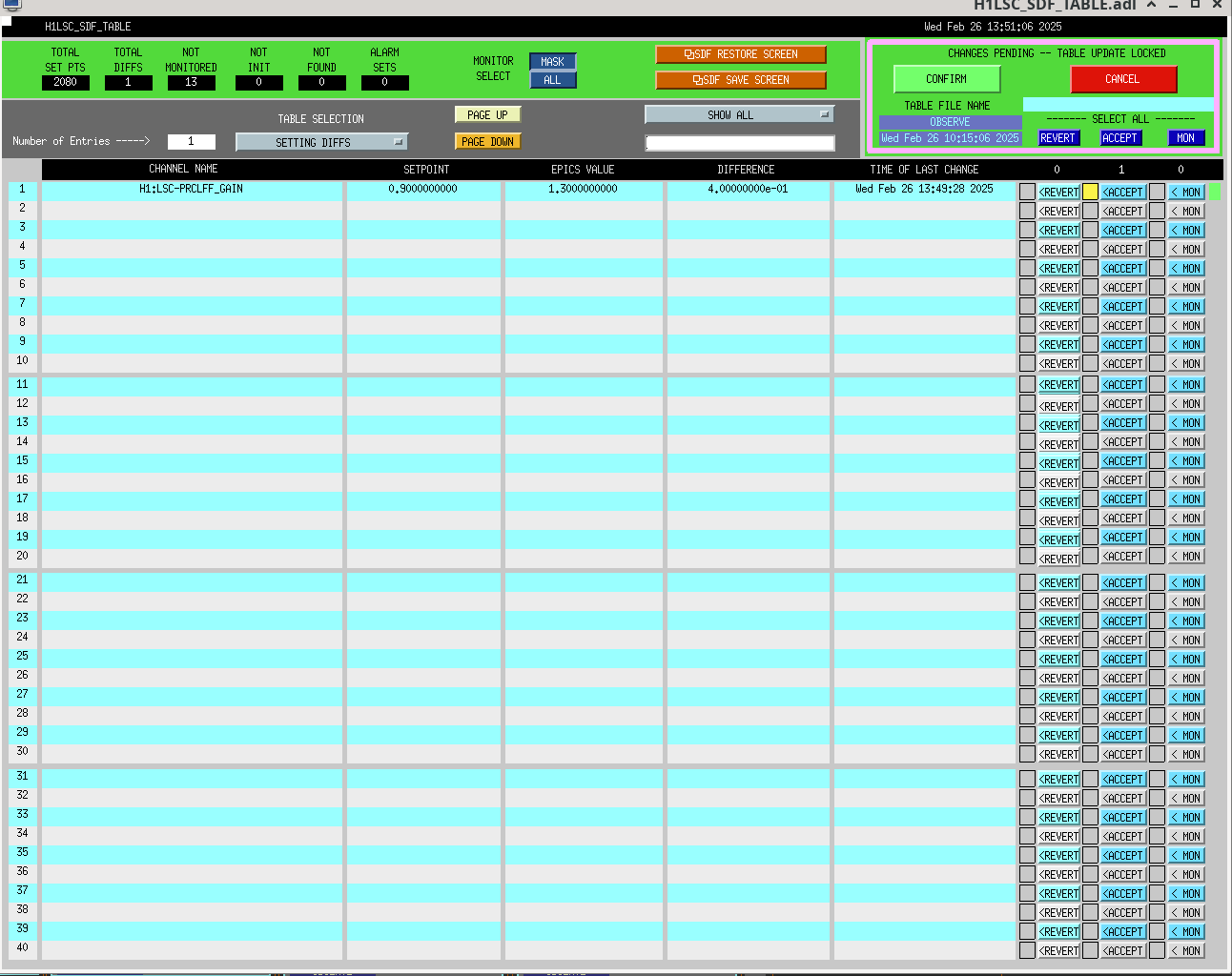Click the ACCEPT button in row 40
1232x976 pixels.
[1124, 950]
